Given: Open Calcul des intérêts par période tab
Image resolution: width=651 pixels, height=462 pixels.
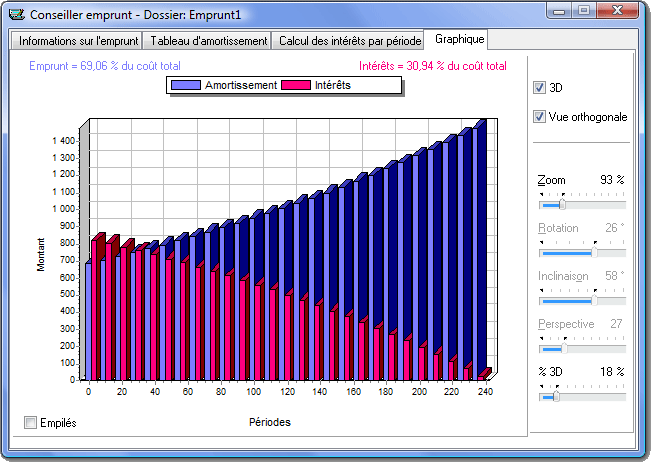Looking at the screenshot, I should (x=349, y=41).
